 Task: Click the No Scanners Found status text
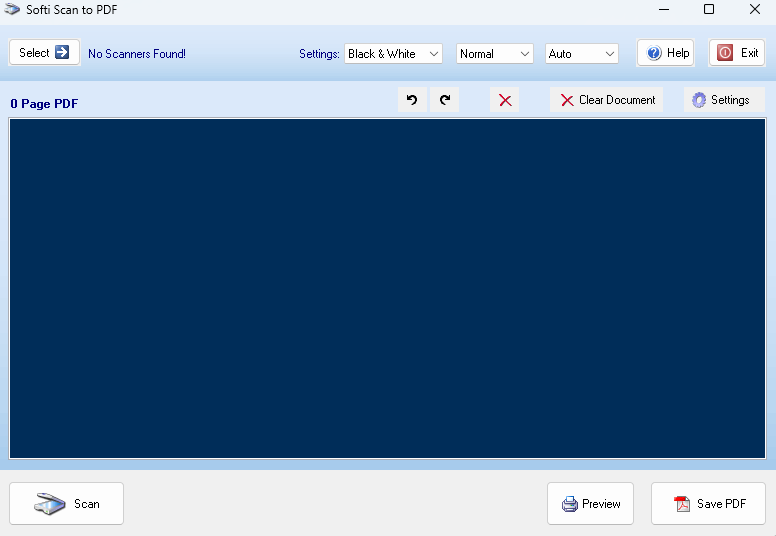pos(137,54)
